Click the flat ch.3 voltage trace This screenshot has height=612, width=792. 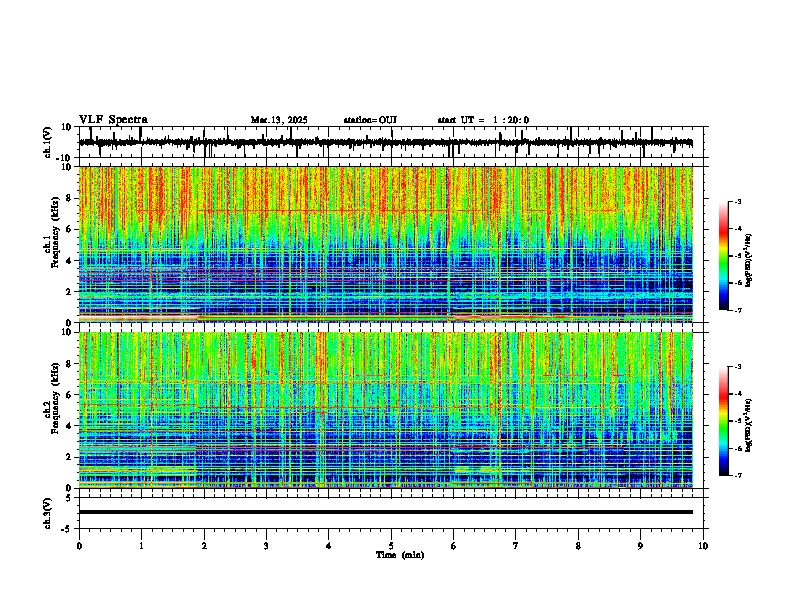point(385,512)
